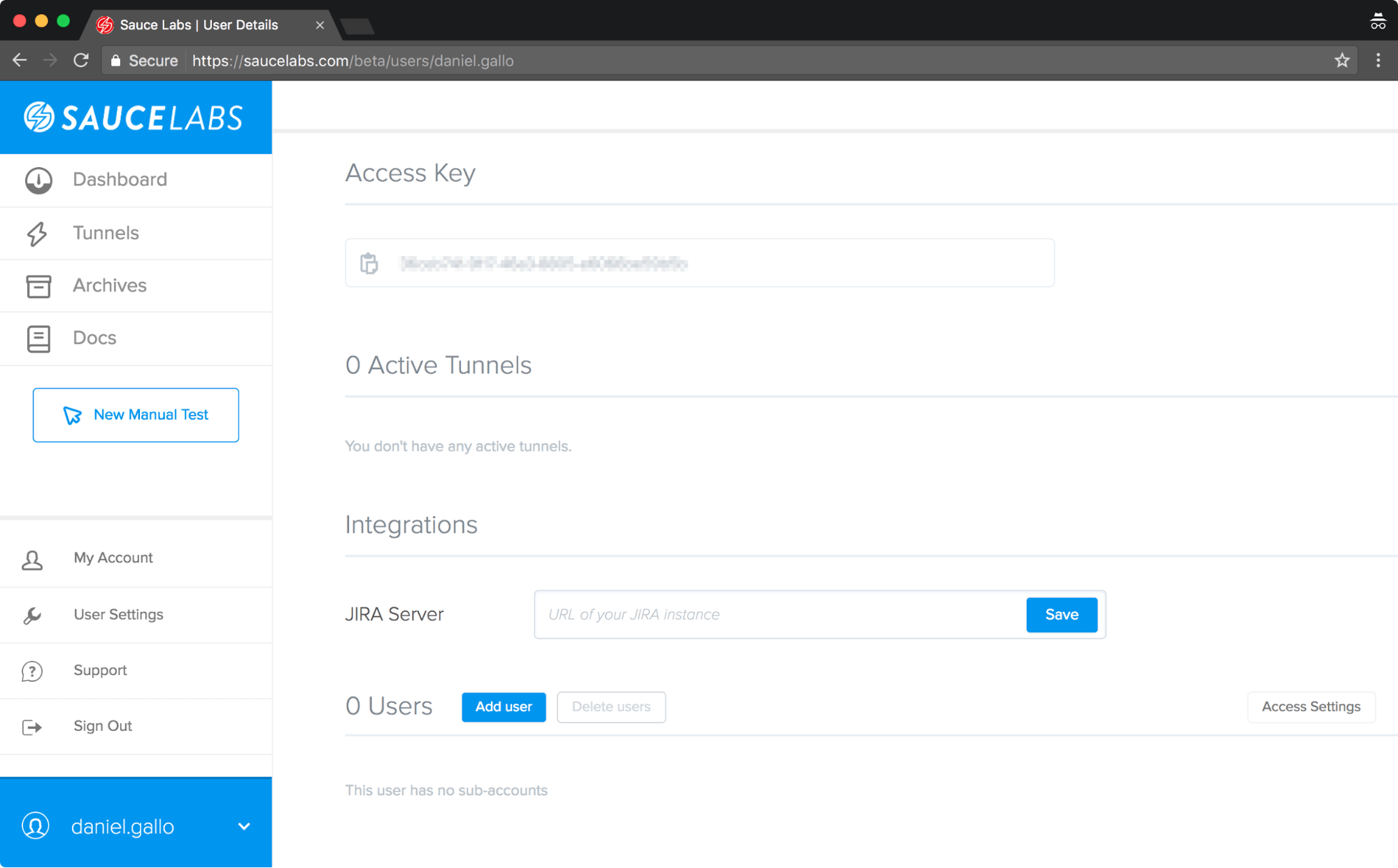Click the JIRA Server label
The image size is (1398, 868).
(x=394, y=614)
